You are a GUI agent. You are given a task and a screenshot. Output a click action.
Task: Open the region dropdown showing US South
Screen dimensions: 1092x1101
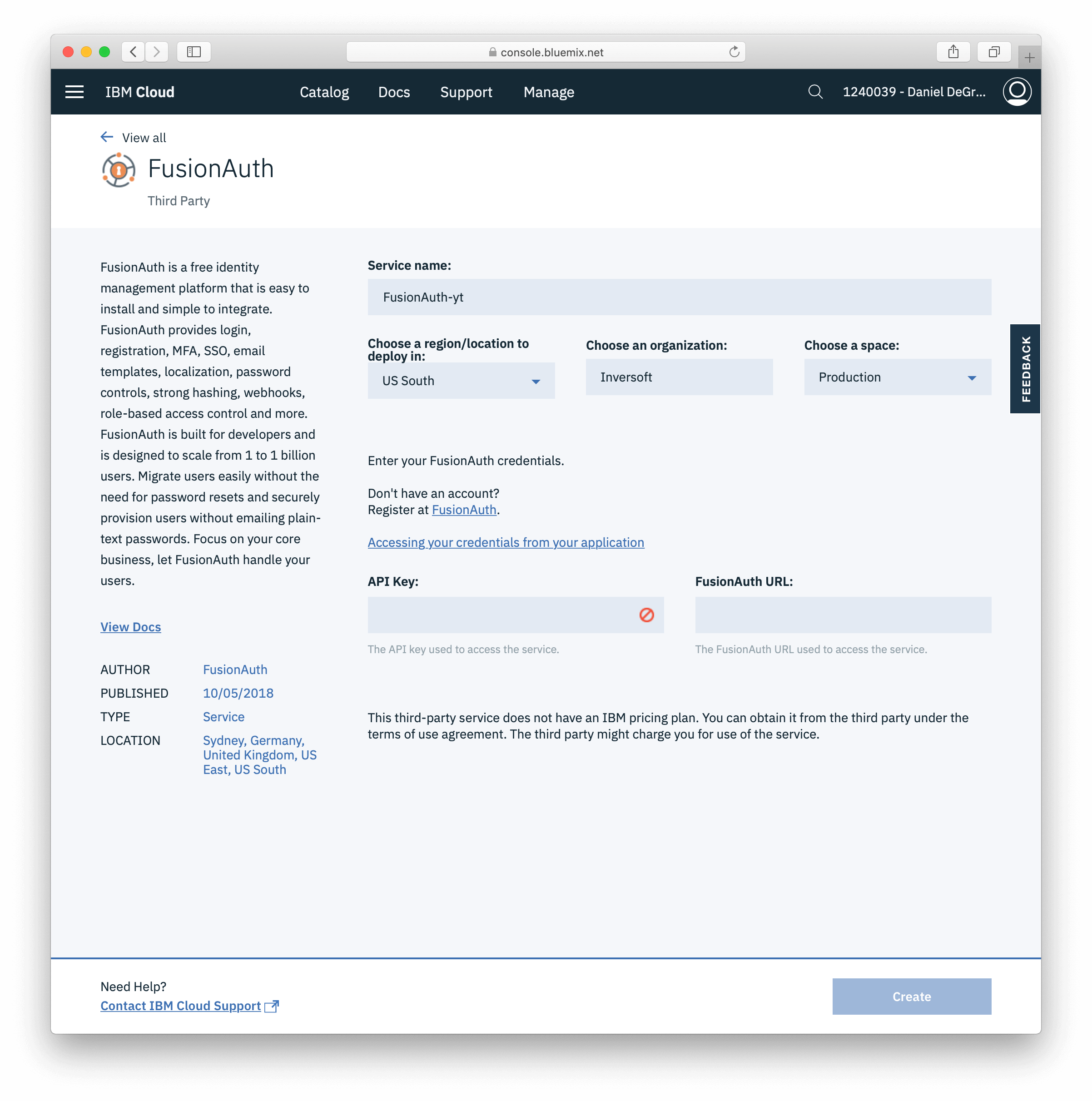pyautogui.click(x=461, y=381)
